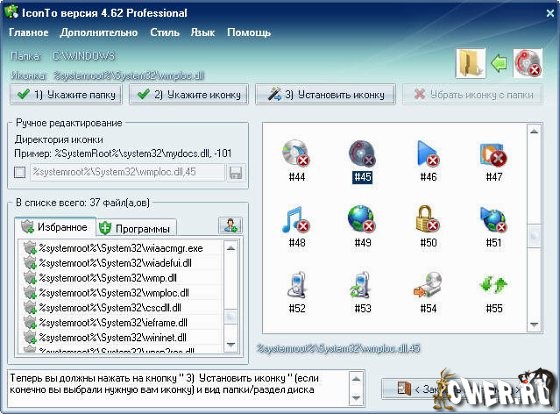Select wiaacmgr.exe in the file list

pos(121,248)
